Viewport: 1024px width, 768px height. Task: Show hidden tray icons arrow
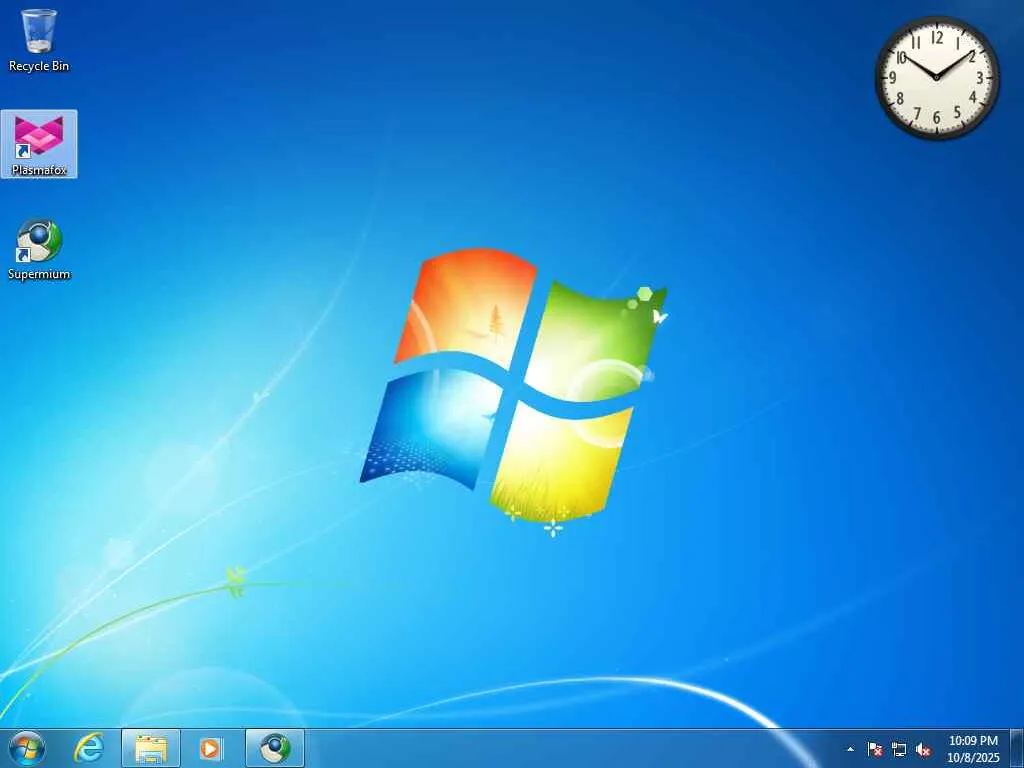850,750
